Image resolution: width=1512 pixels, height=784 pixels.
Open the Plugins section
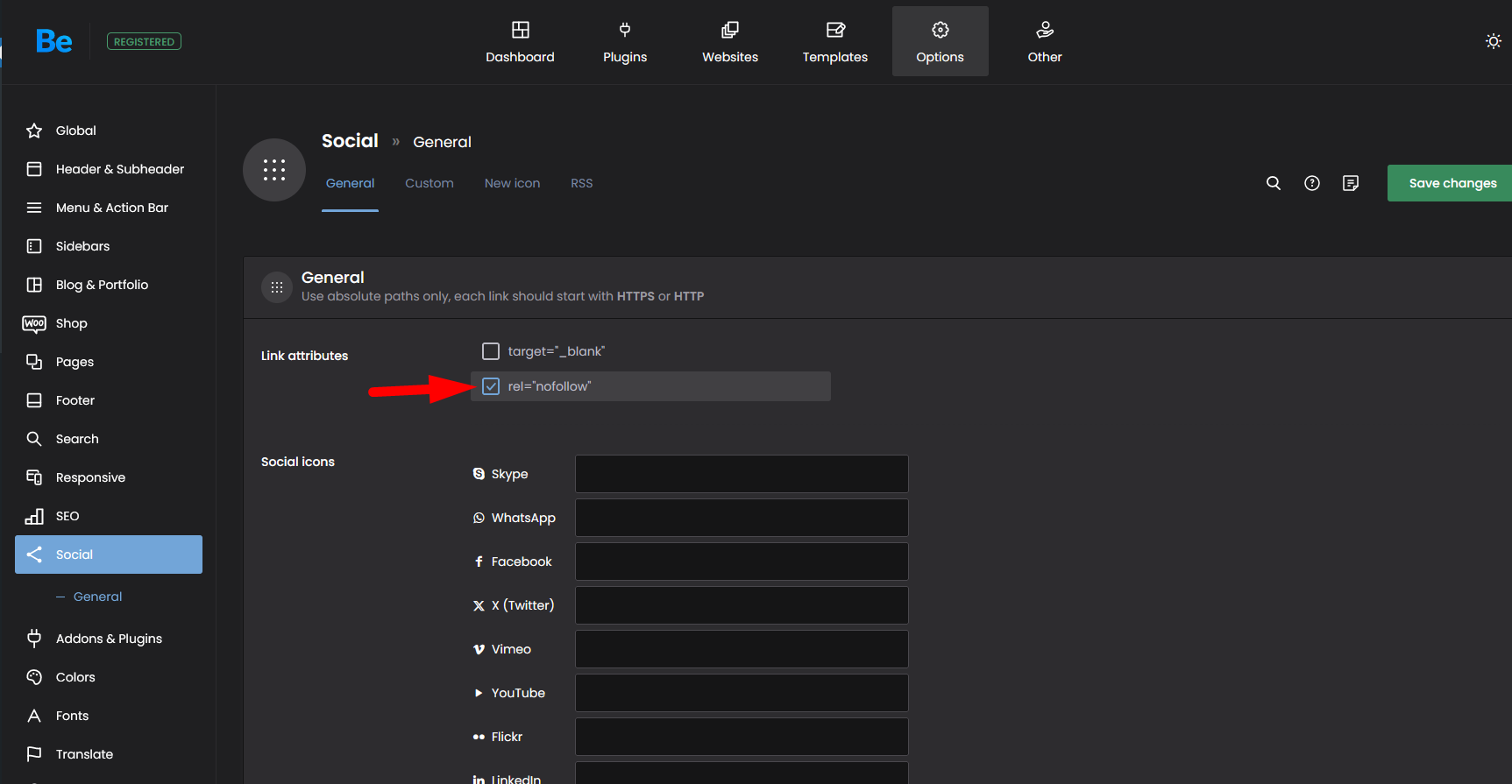pos(625,42)
